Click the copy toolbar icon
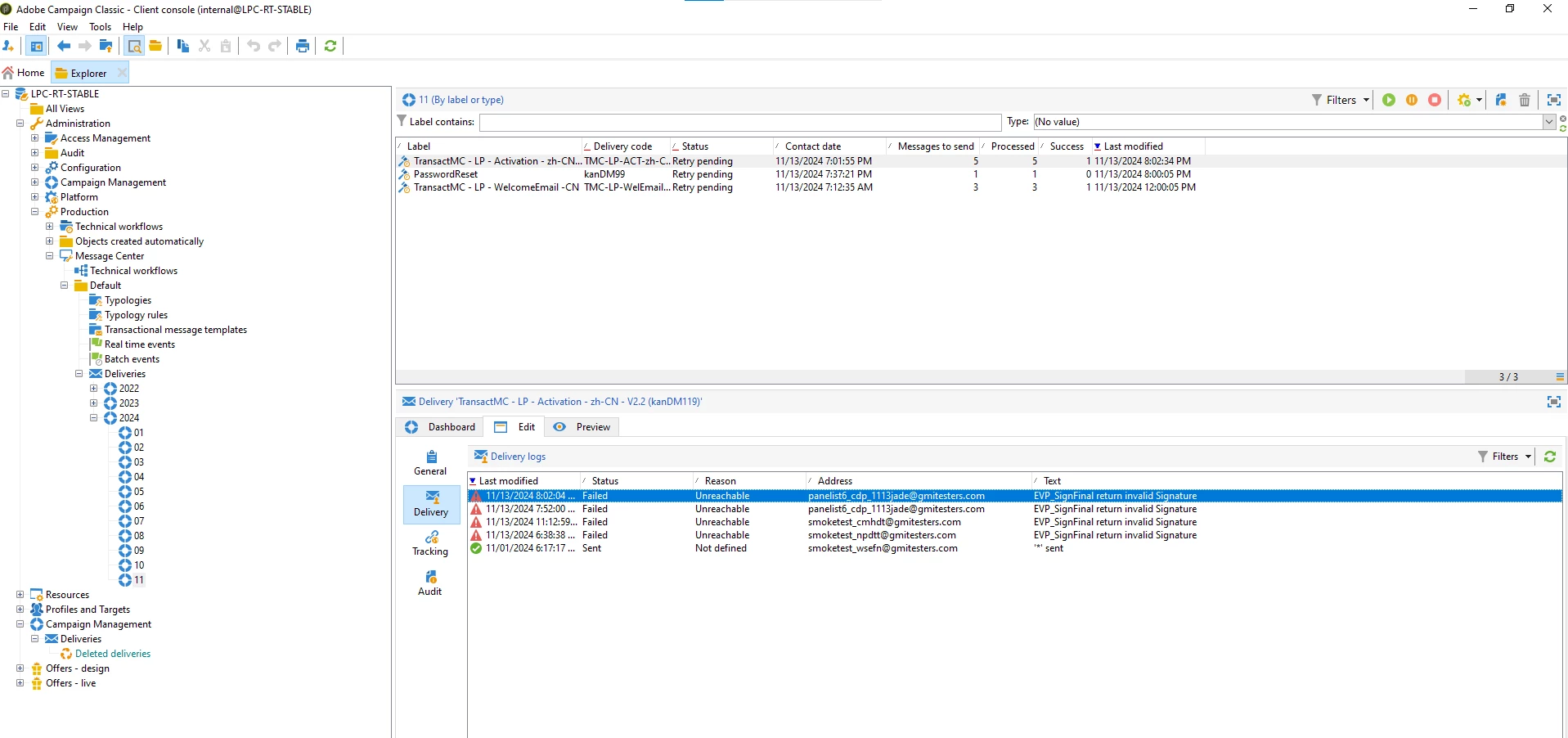This screenshot has width=1568, height=738. click(183, 46)
